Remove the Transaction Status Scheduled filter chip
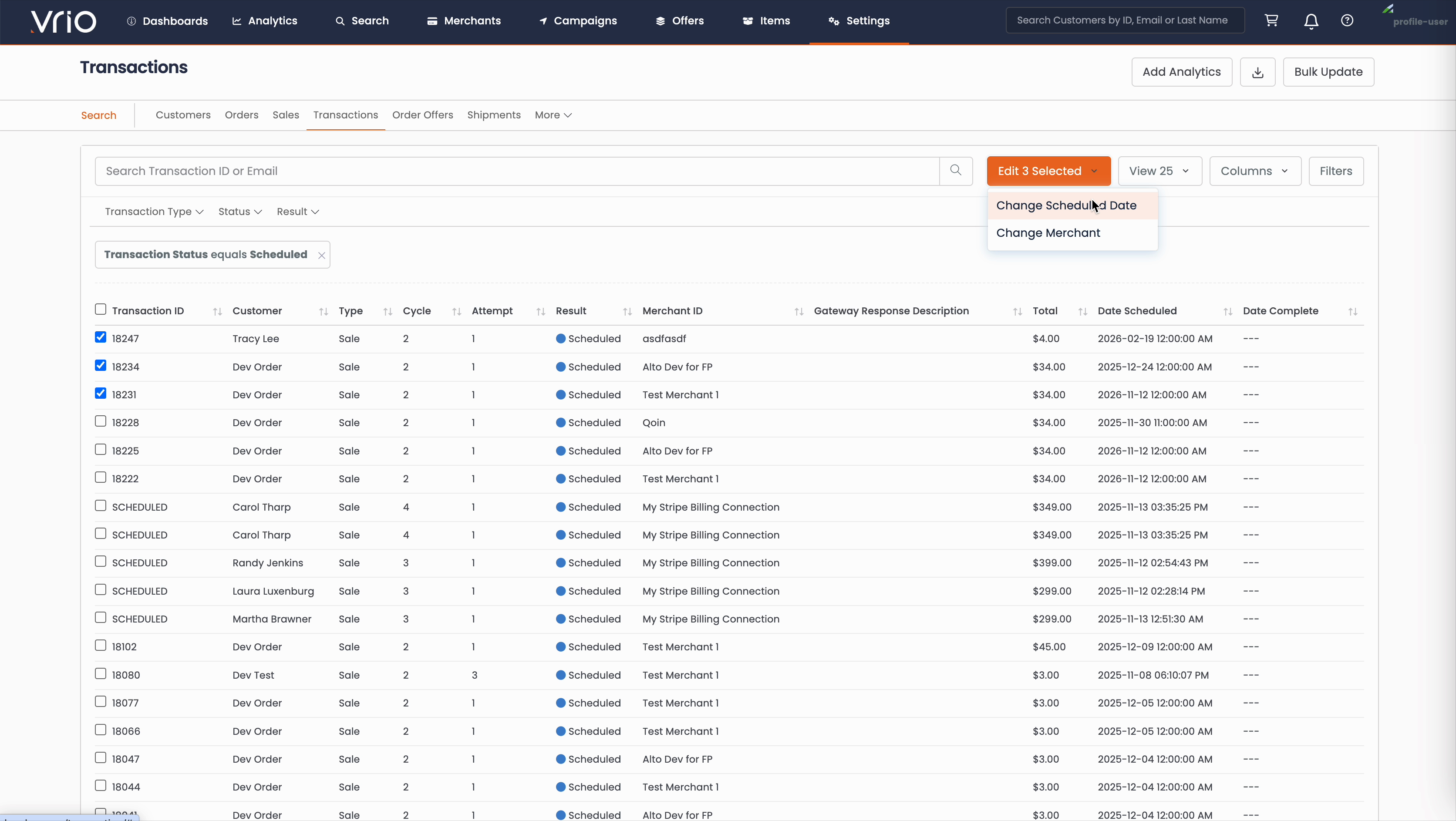 click(x=322, y=256)
